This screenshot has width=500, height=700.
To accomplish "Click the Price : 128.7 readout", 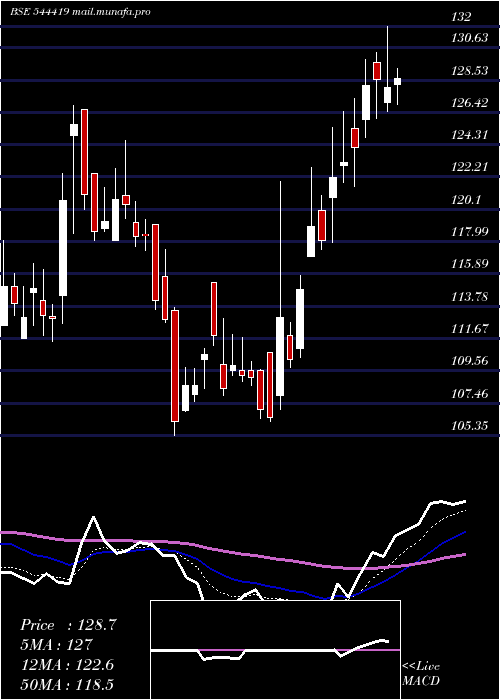I will [x=68, y=625].
